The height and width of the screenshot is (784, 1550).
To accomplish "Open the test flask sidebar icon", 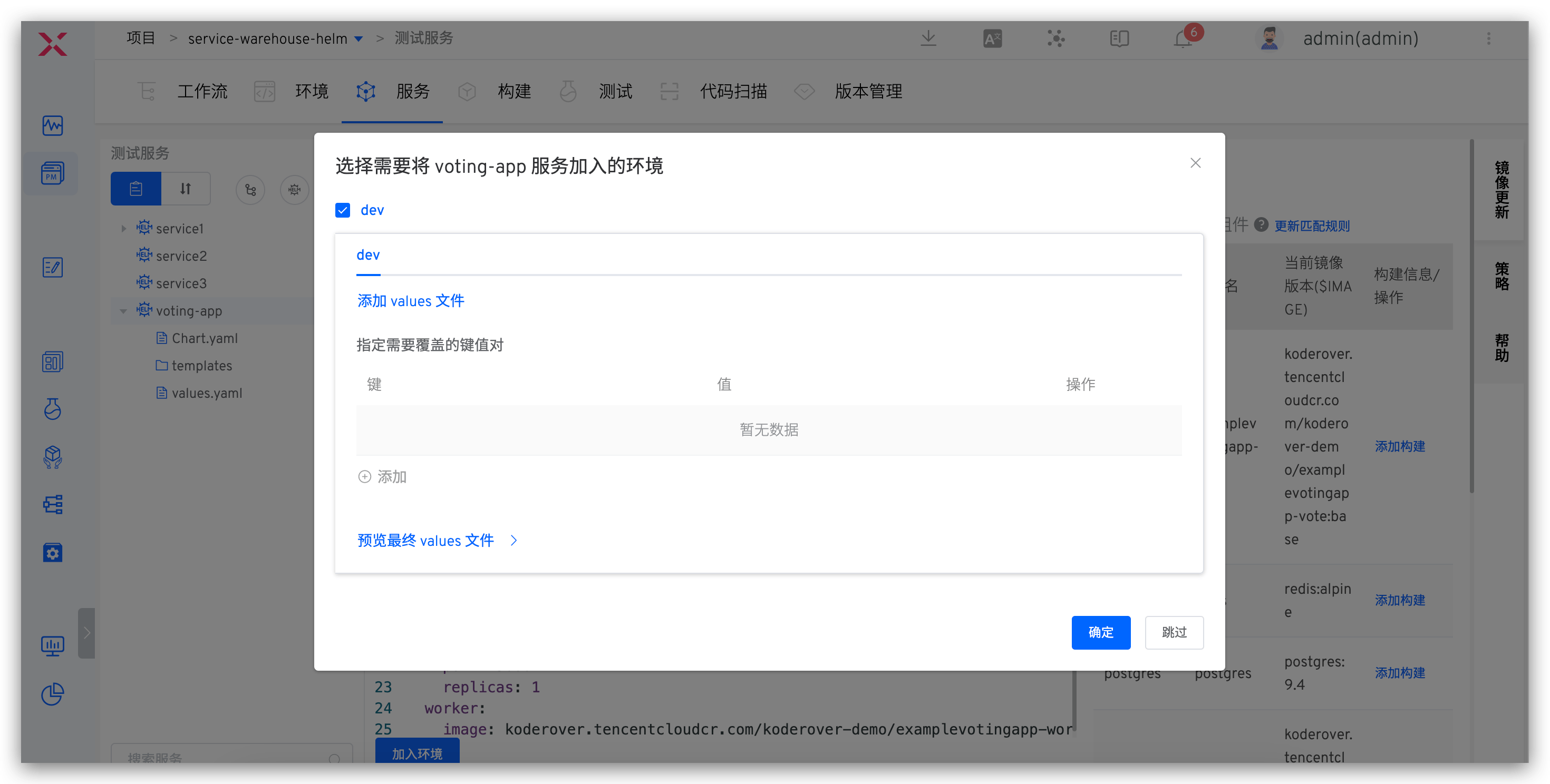I will coord(53,409).
